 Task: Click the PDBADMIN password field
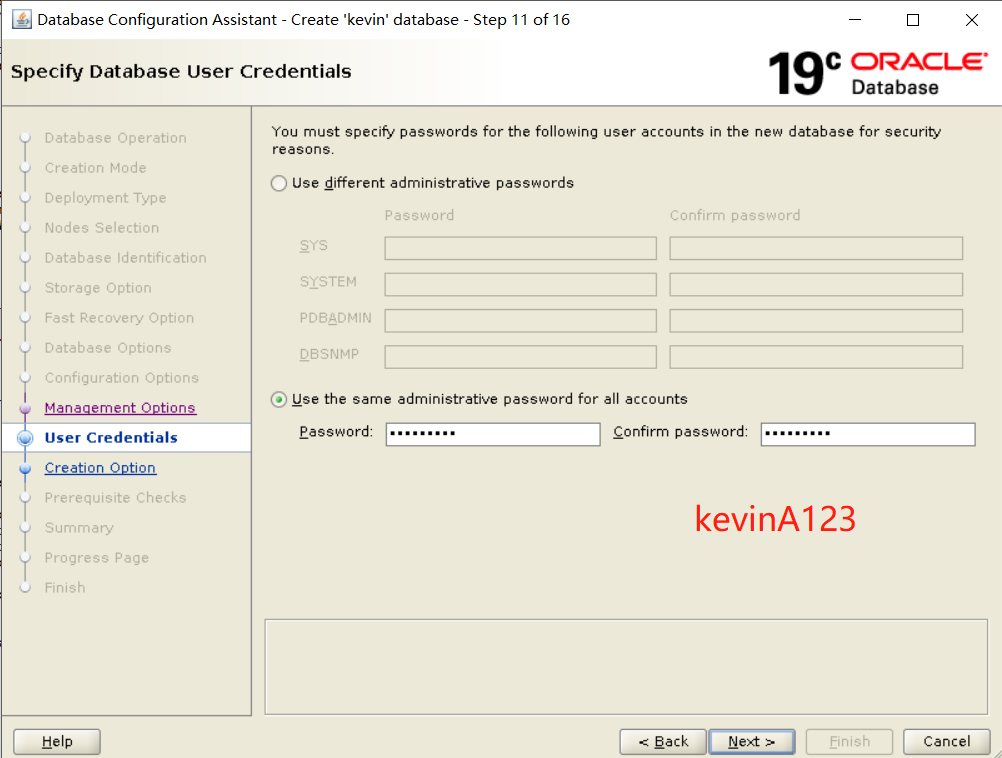(520, 321)
